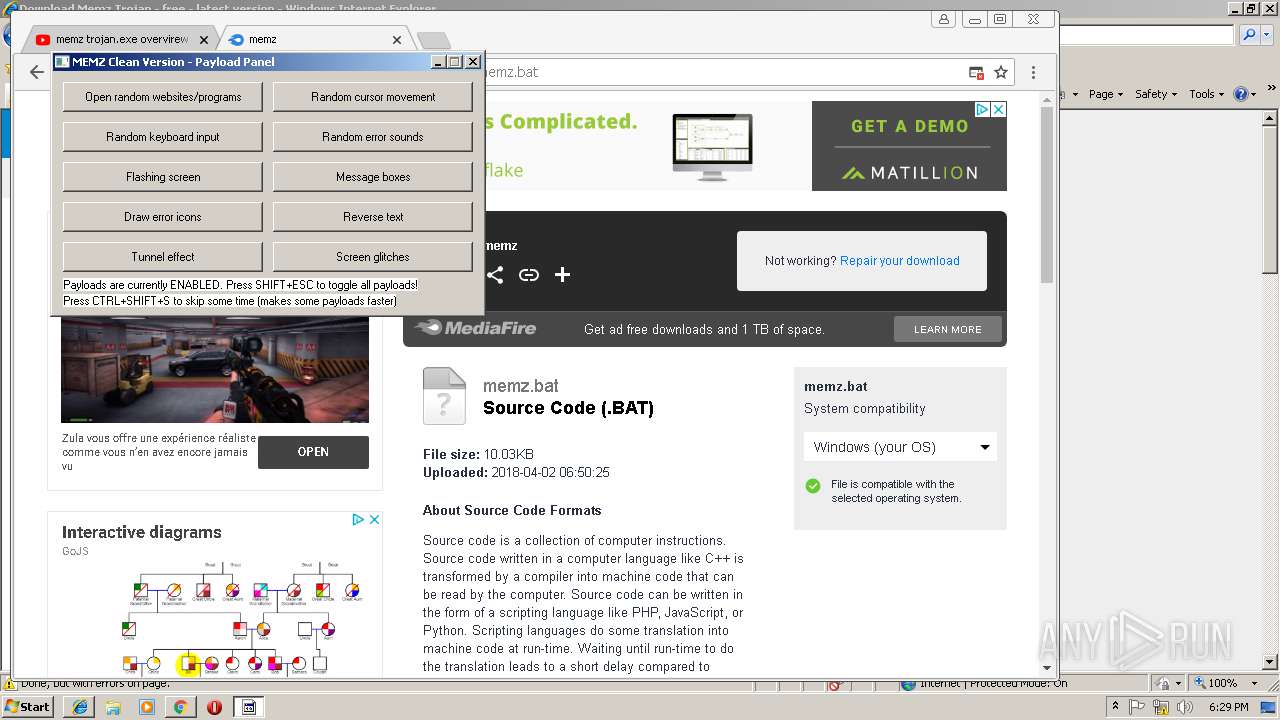Viewport: 1280px width, 720px height.
Task: Click the 6:29 PM system clock
Action: tap(1229, 707)
